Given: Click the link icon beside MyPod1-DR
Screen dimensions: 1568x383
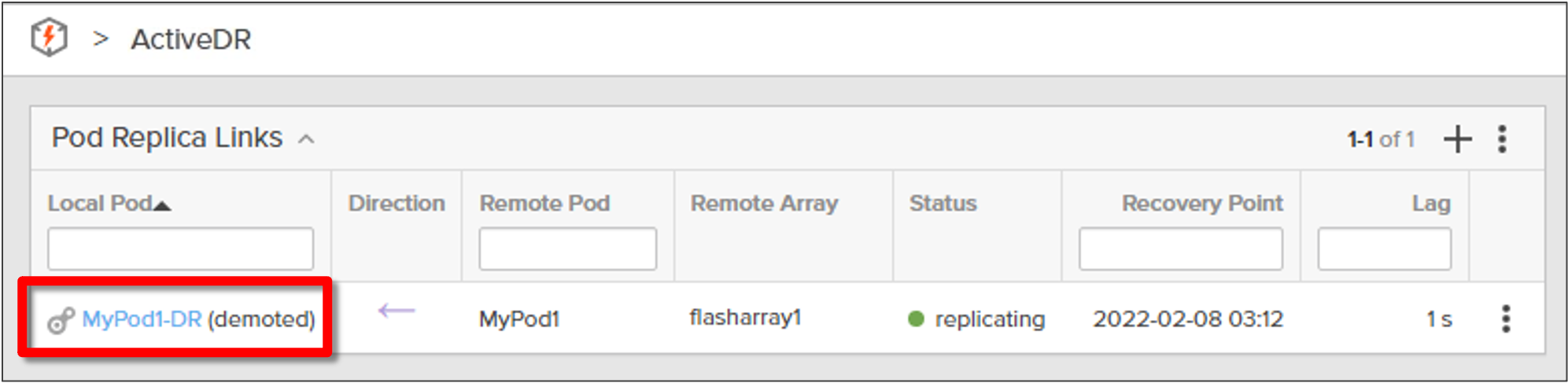Looking at the screenshot, I should (x=61, y=320).
